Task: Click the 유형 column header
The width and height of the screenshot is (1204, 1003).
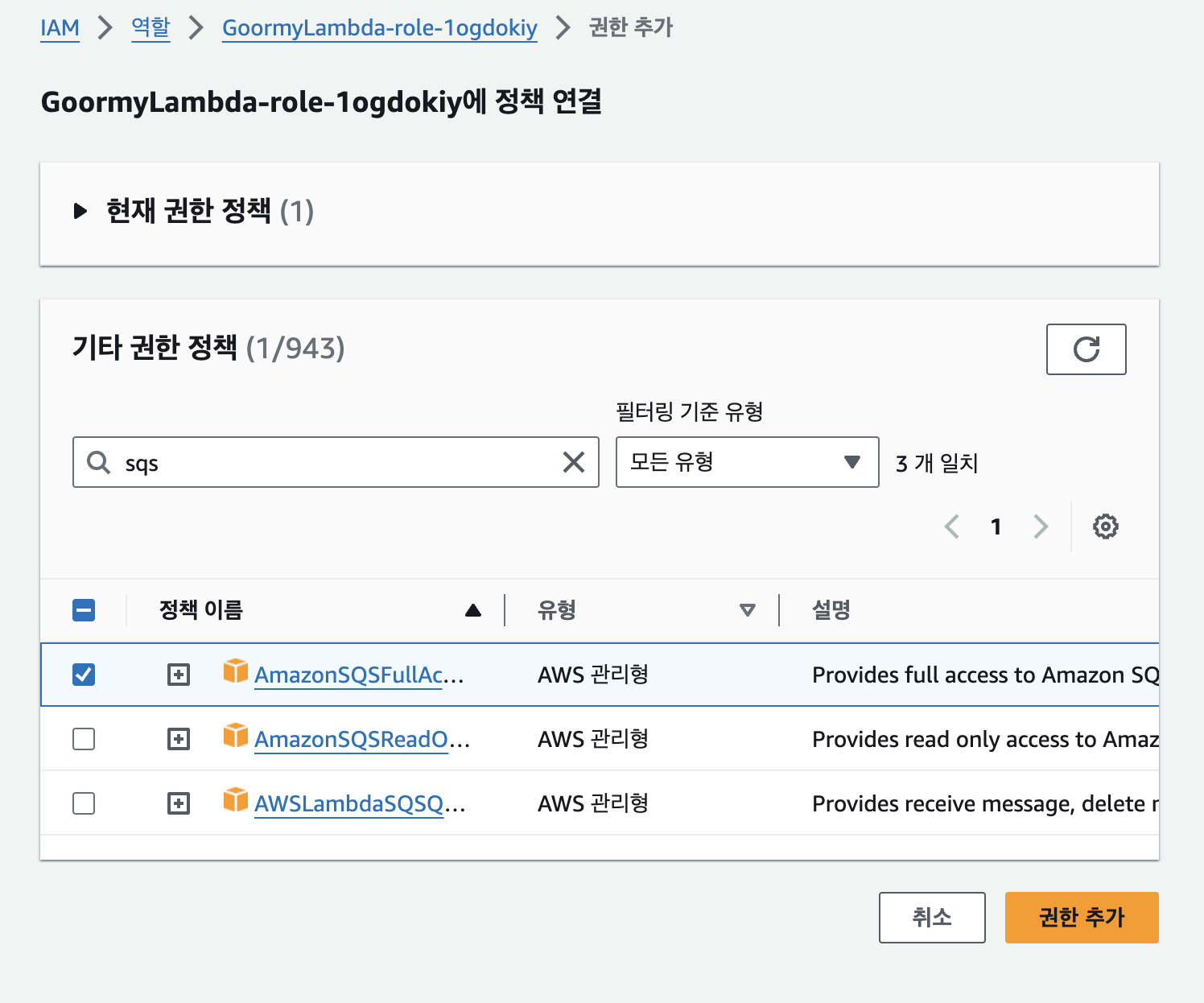Action: click(x=557, y=610)
